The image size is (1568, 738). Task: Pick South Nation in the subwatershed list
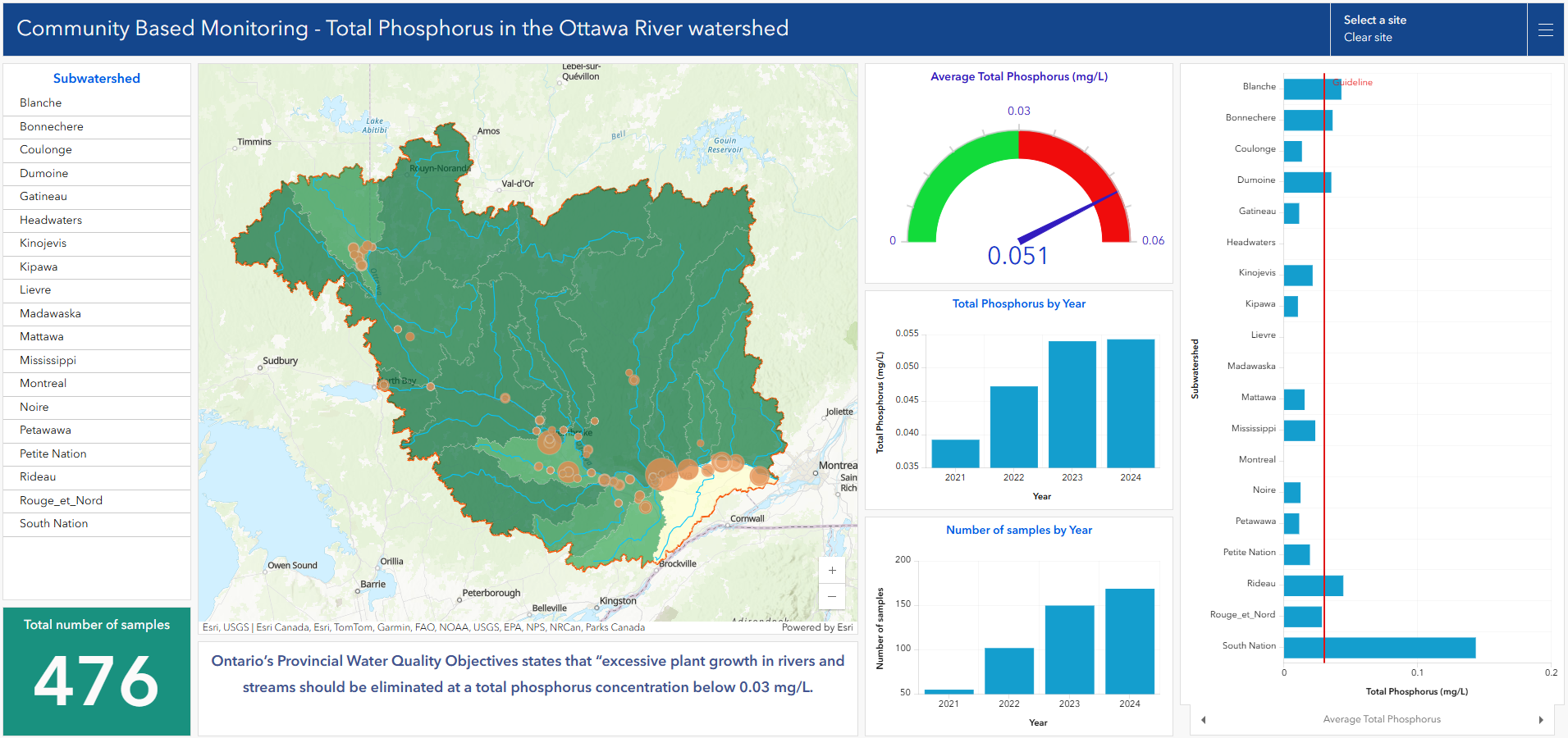[97, 524]
